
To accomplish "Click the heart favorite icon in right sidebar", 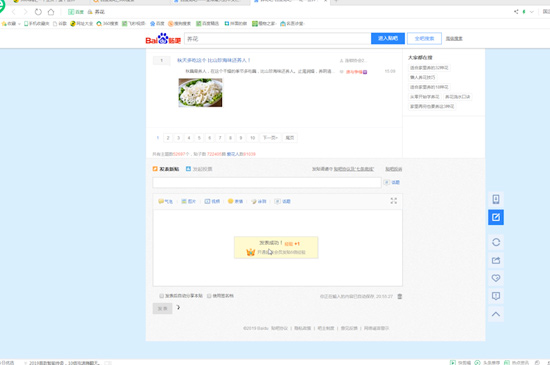I will 496,278.
